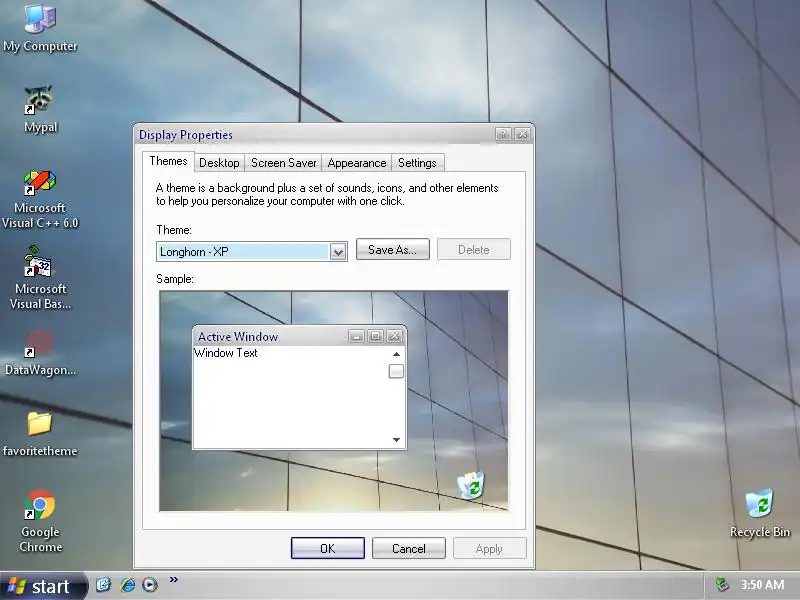Switch to the Themes tab
This screenshot has width=800, height=600.
coord(168,161)
